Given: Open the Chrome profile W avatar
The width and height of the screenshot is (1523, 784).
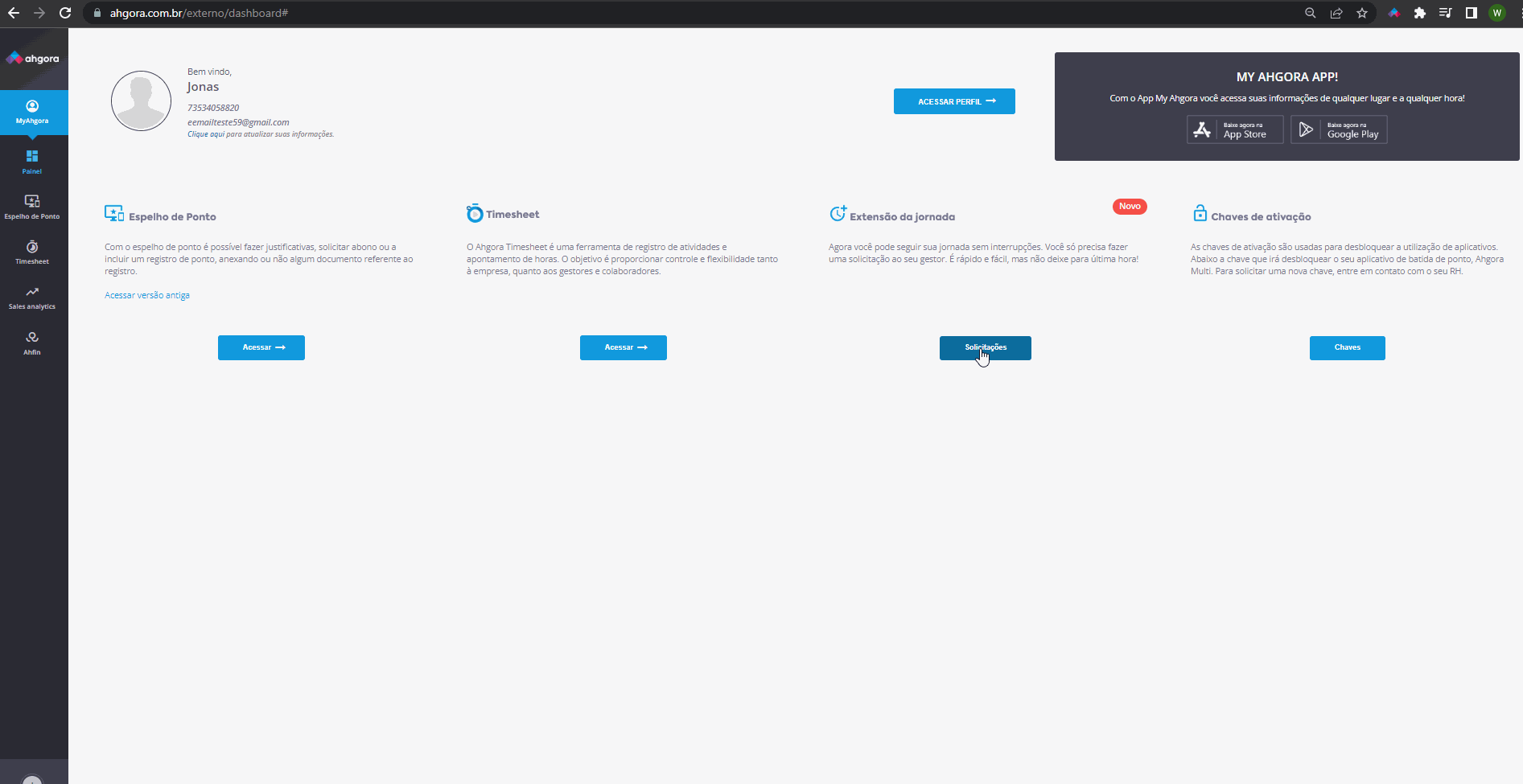Looking at the screenshot, I should pyautogui.click(x=1497, y=13).
